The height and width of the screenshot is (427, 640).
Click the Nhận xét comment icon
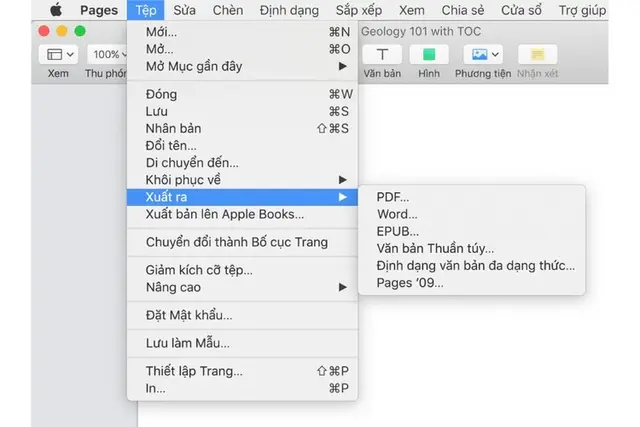[x=537, y=54]
